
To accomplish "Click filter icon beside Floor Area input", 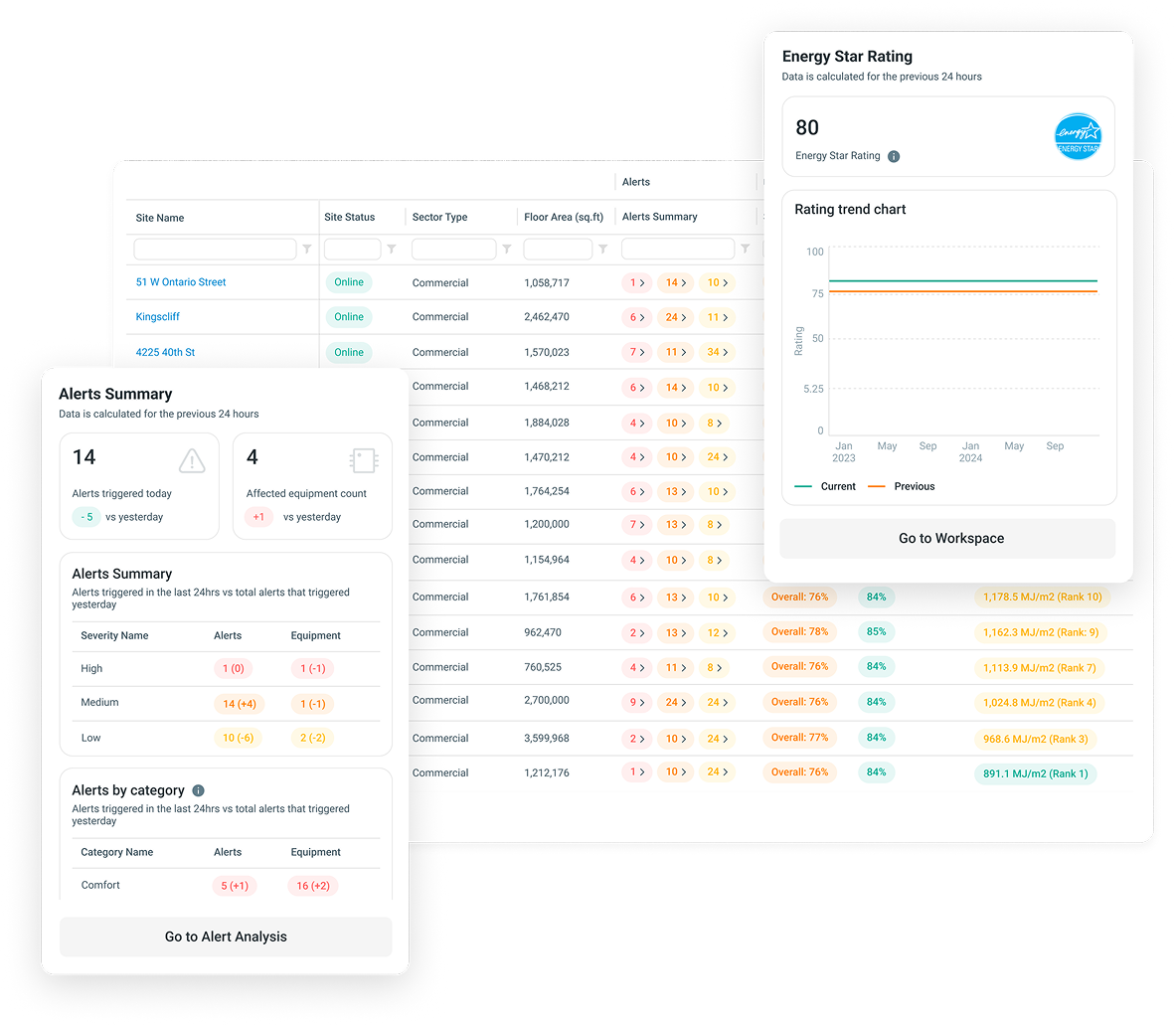I will click(x=603, y=250).
